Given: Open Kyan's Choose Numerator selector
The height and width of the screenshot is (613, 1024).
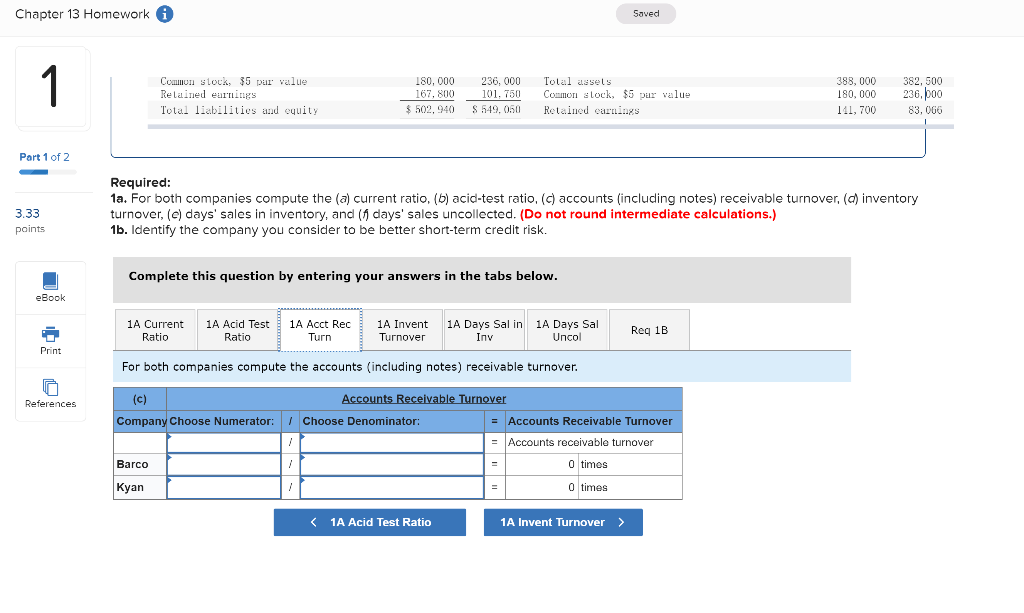Looking at the screenshot, I should 224,486.
